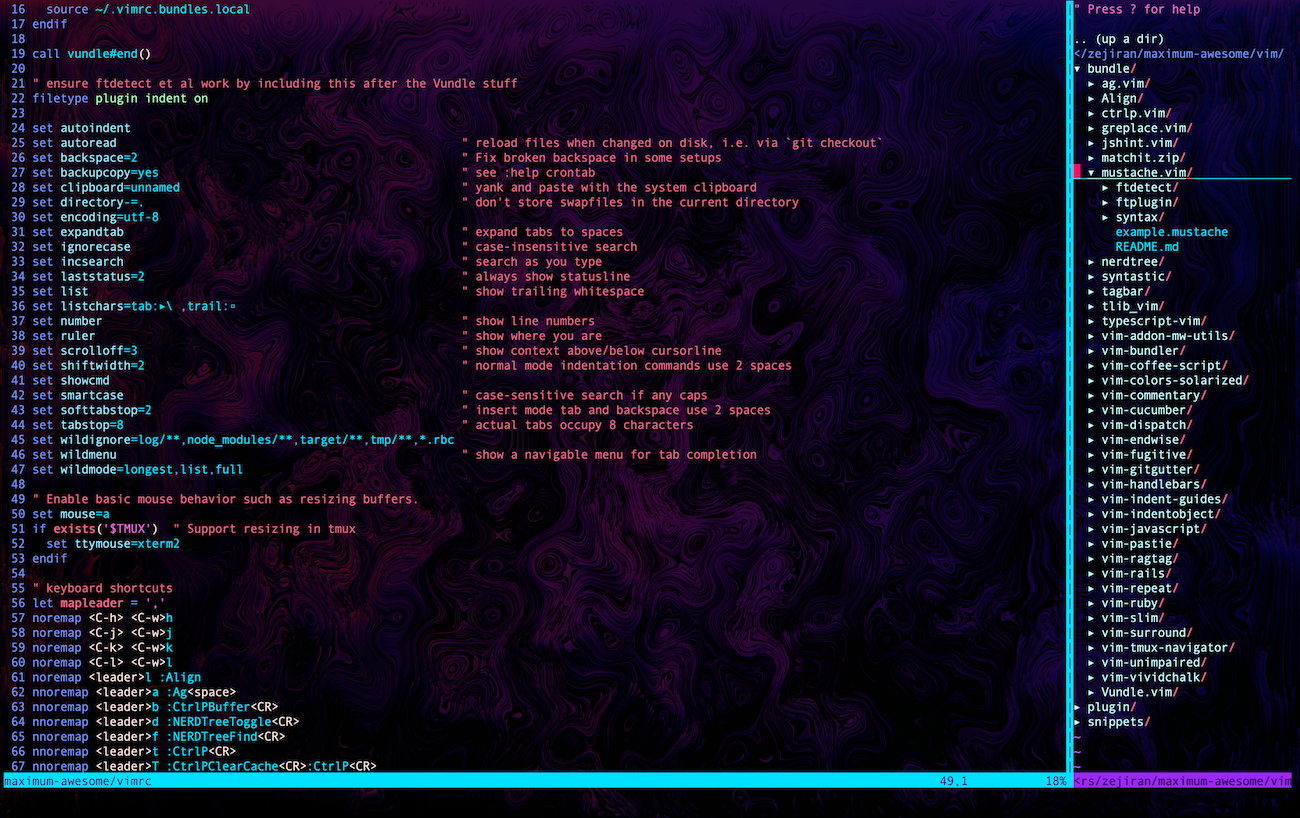Expand the ftdetect/ folder arrow
This screenshot has height=818, width=1300.
click(1106, 188)
